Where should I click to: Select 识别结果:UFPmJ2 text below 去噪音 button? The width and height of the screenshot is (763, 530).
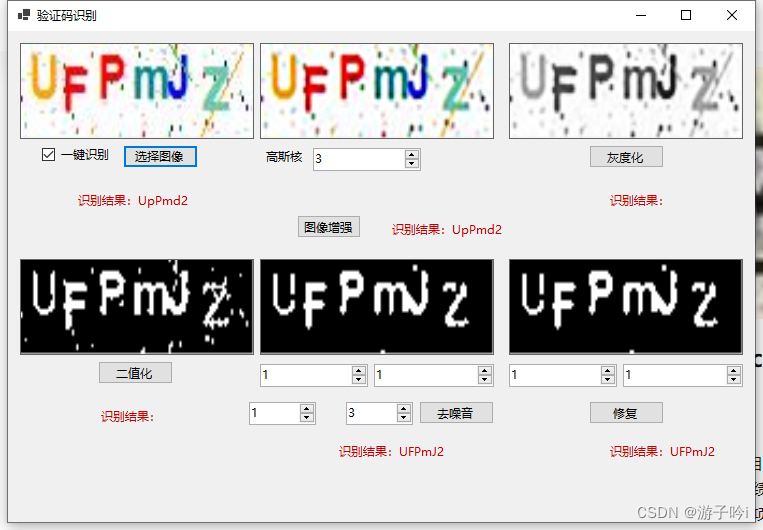point(391,452)
